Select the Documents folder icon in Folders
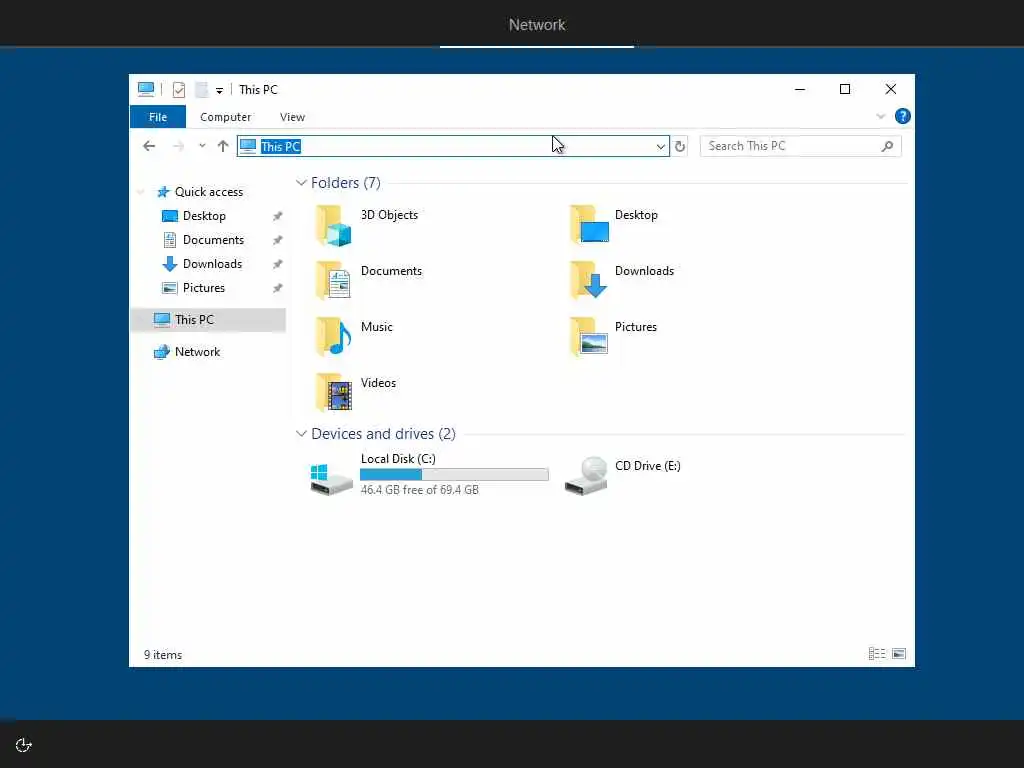This screenshot has width=1024, height=768. coord(334,280)
